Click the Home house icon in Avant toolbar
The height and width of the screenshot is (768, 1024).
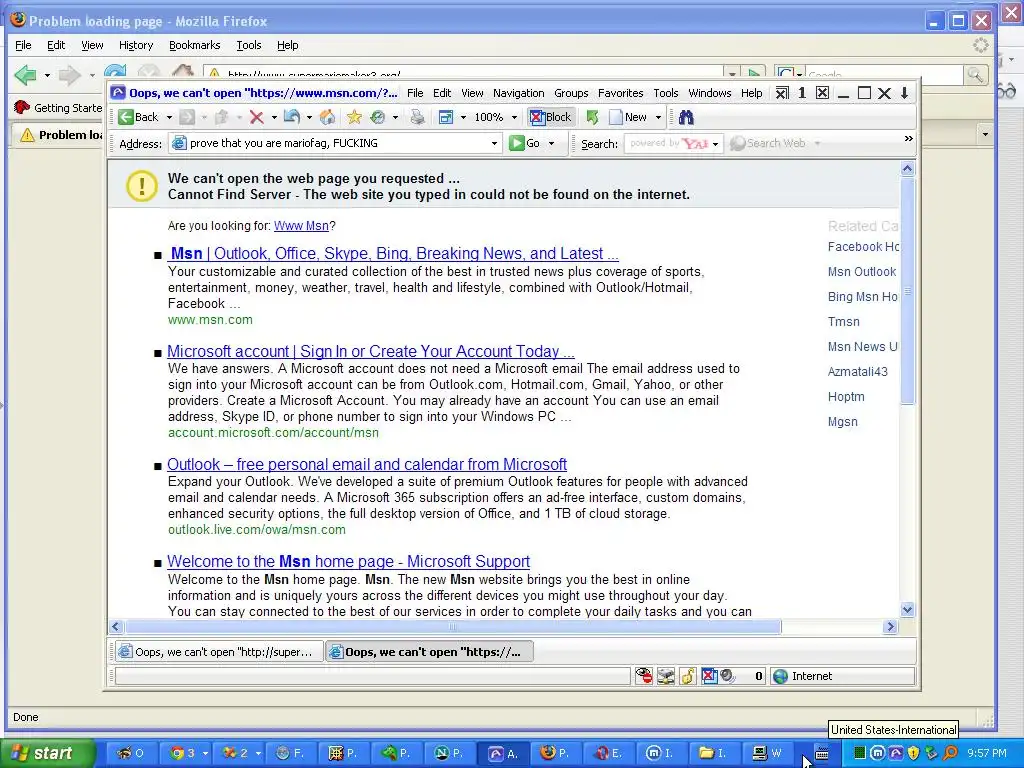pyautogui.click(x=327, y=117)
